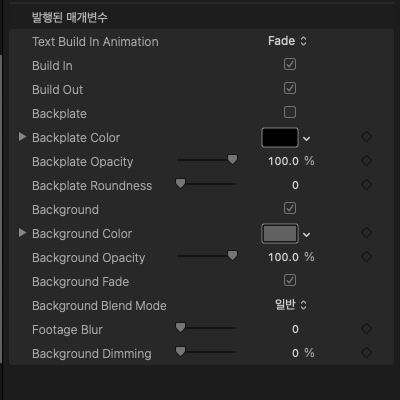Expand Backplate Color disclosure triangle
Viewport: 400px width, 400px height.
pyautogui.click(x=22, y=137)
